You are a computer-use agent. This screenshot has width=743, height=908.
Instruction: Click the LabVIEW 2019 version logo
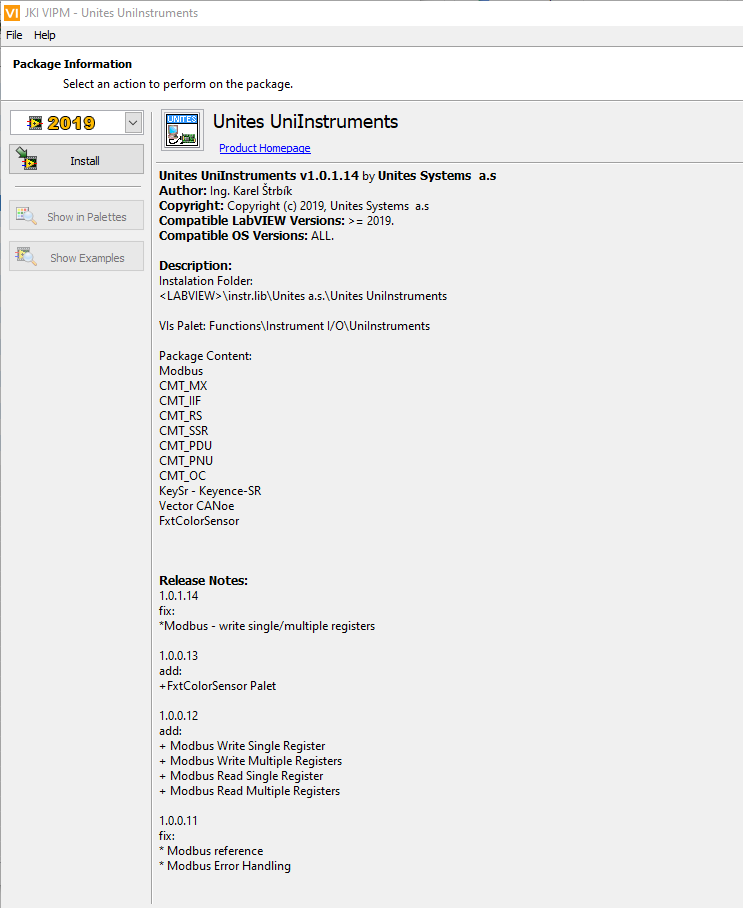pyautogui.click(x=62, y=123)
